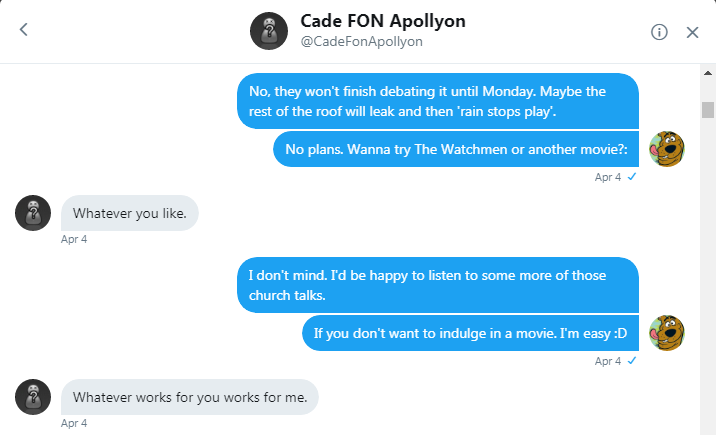Viewport: 716px width, 435px height.
Task: Select the 'Whatever you like.' message bubble
Action: 130,213
